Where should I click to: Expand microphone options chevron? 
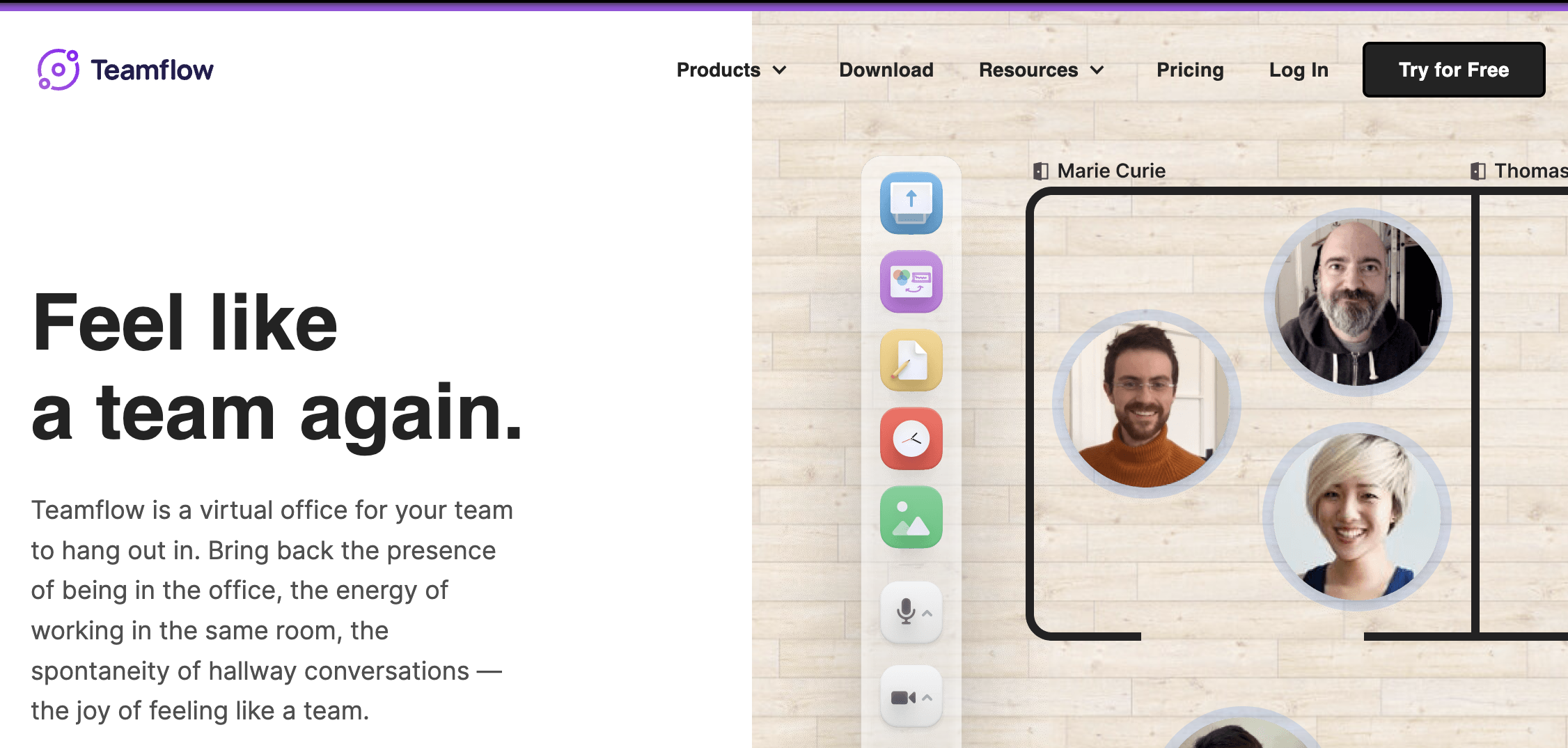[927, 614]
